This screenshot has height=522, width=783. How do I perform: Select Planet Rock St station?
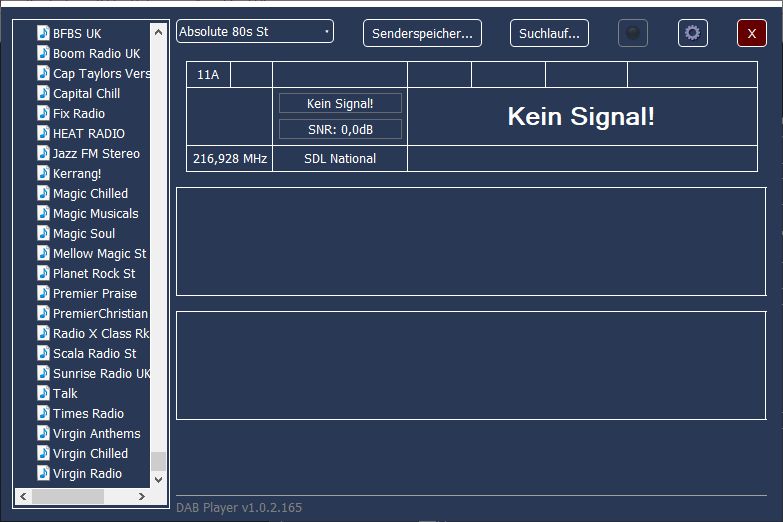[x=94, y=273]
